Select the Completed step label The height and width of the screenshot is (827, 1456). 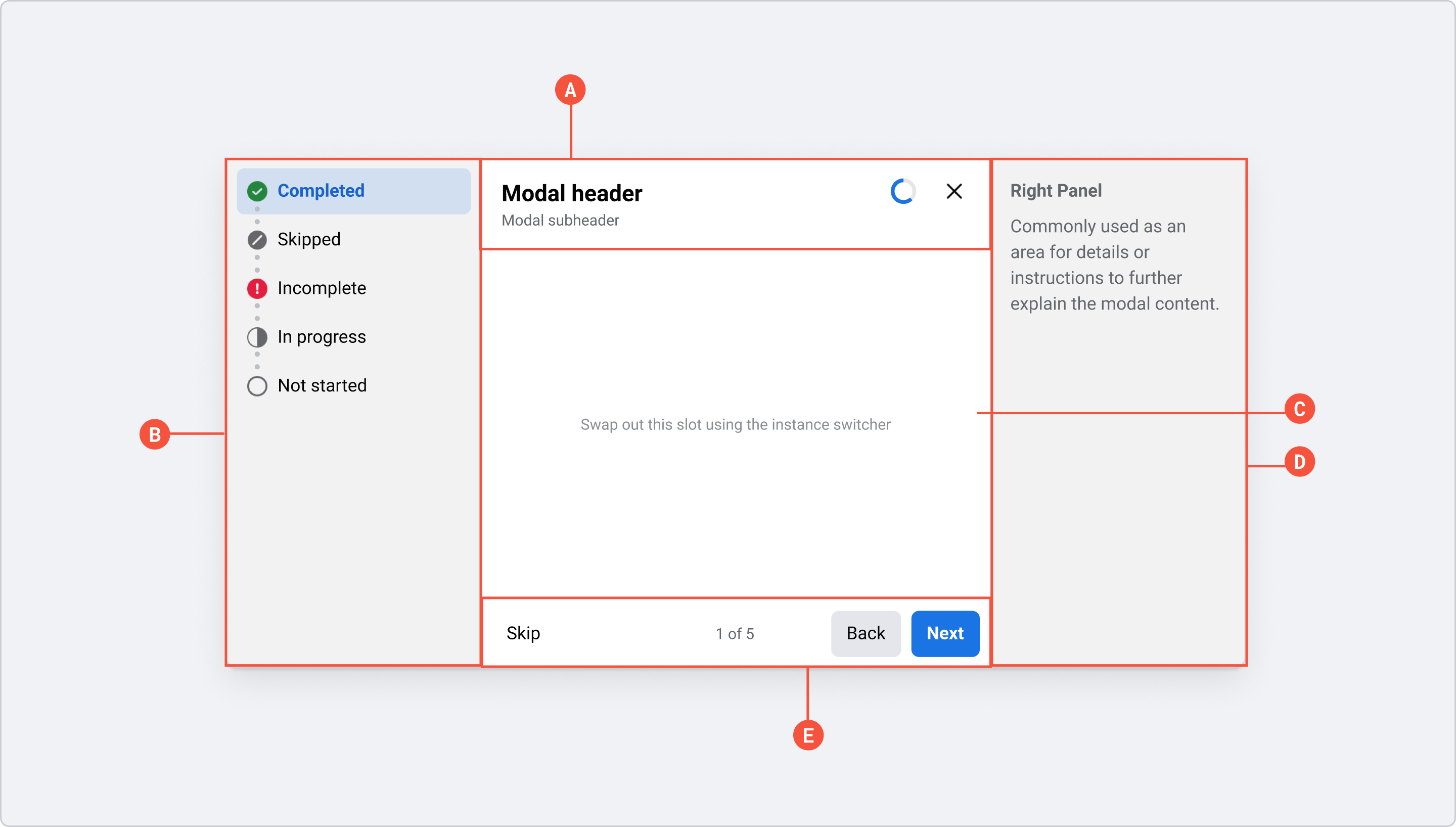[x=321, y=191]
